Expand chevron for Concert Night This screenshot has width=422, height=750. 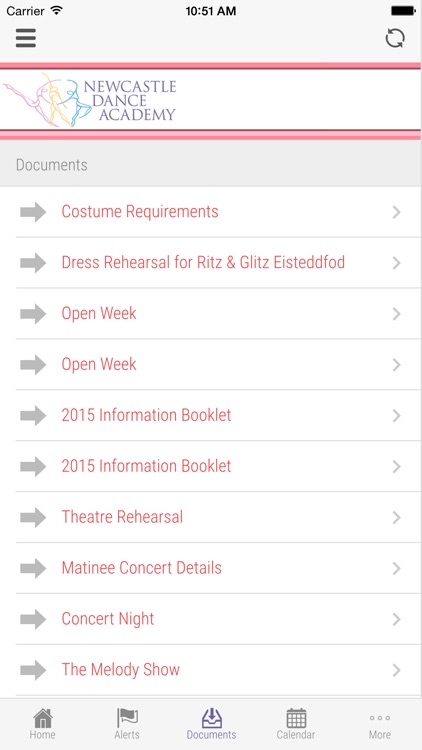pyautogui.click(x=396, y=619)
